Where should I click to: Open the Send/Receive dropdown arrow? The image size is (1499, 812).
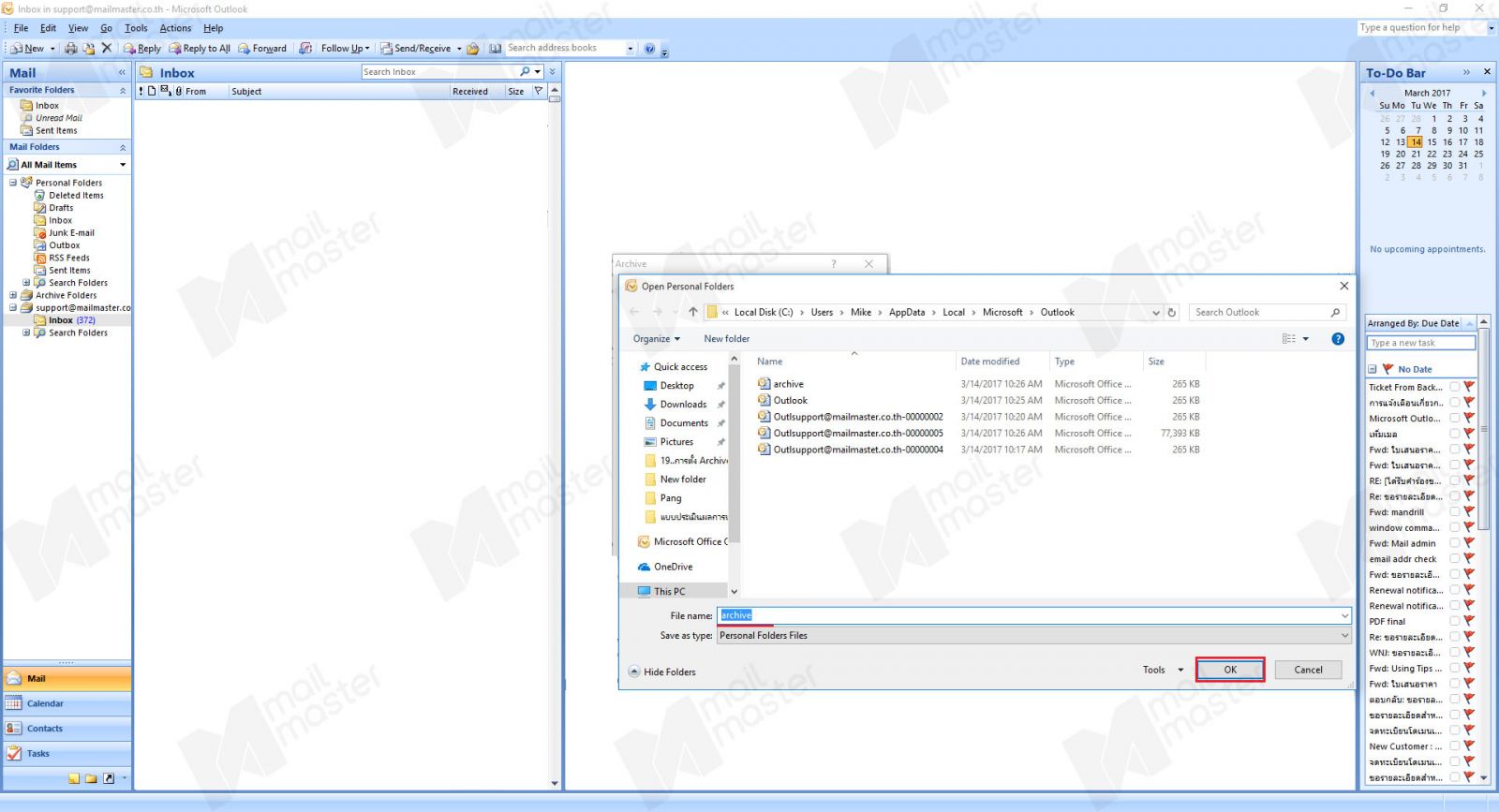tap(459, 49)
